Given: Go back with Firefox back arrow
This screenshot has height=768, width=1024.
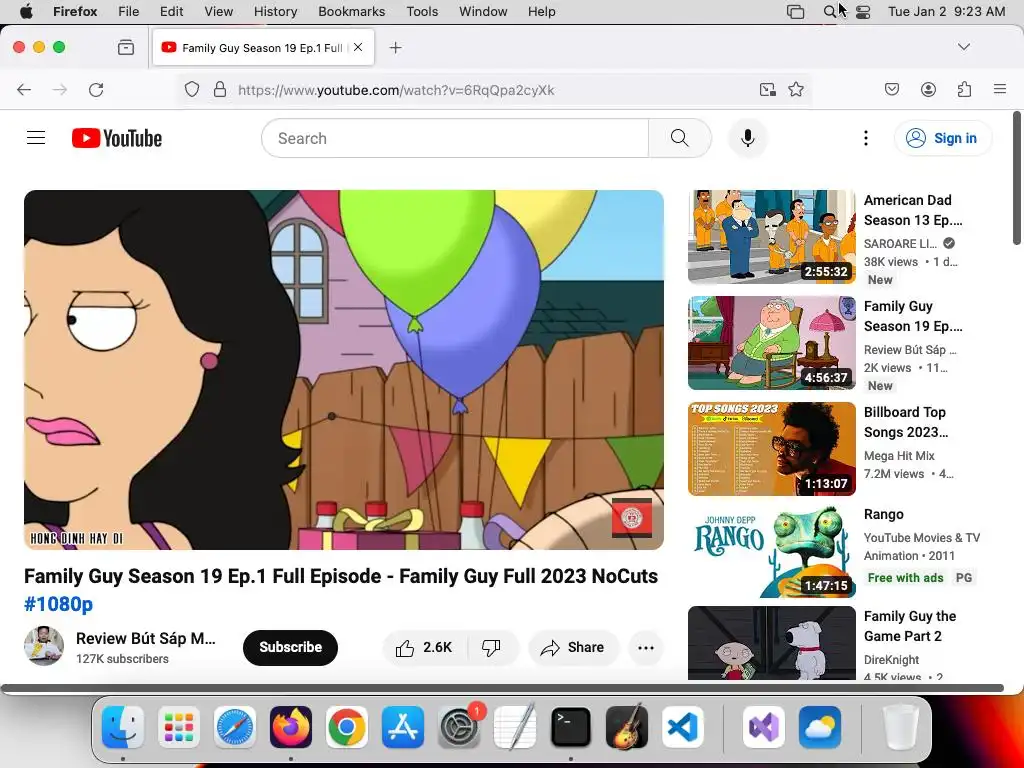Looking at the screenshot, I should click(24, 89).
